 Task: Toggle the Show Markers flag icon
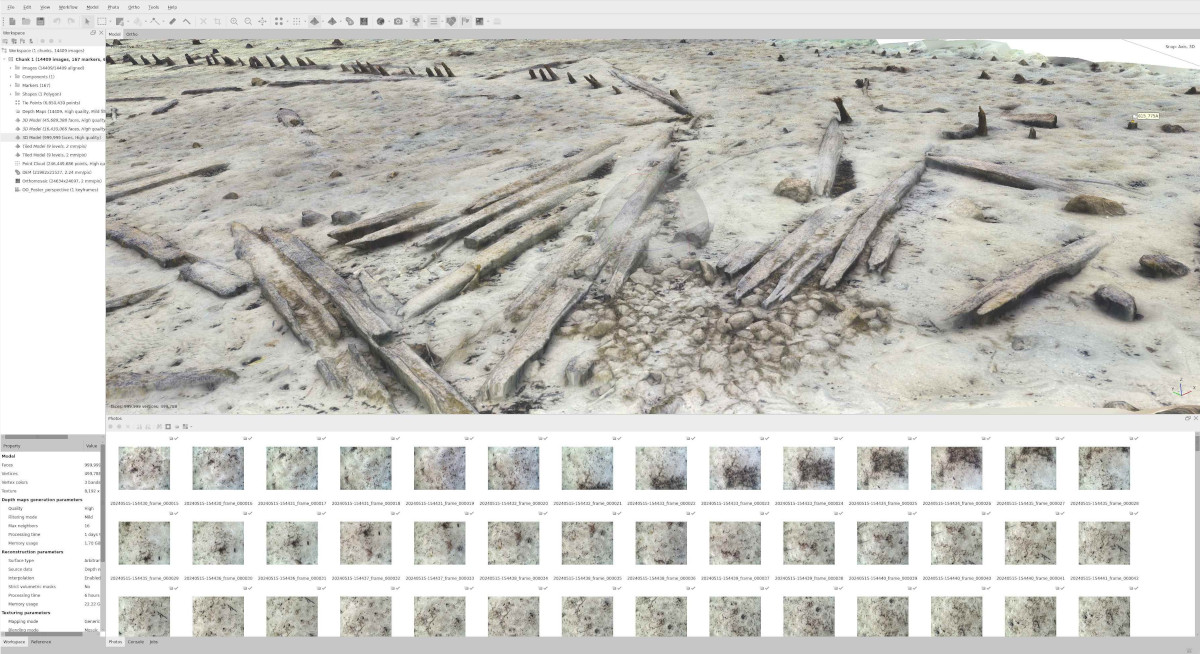pyautogui.click(x=465, y=21)
